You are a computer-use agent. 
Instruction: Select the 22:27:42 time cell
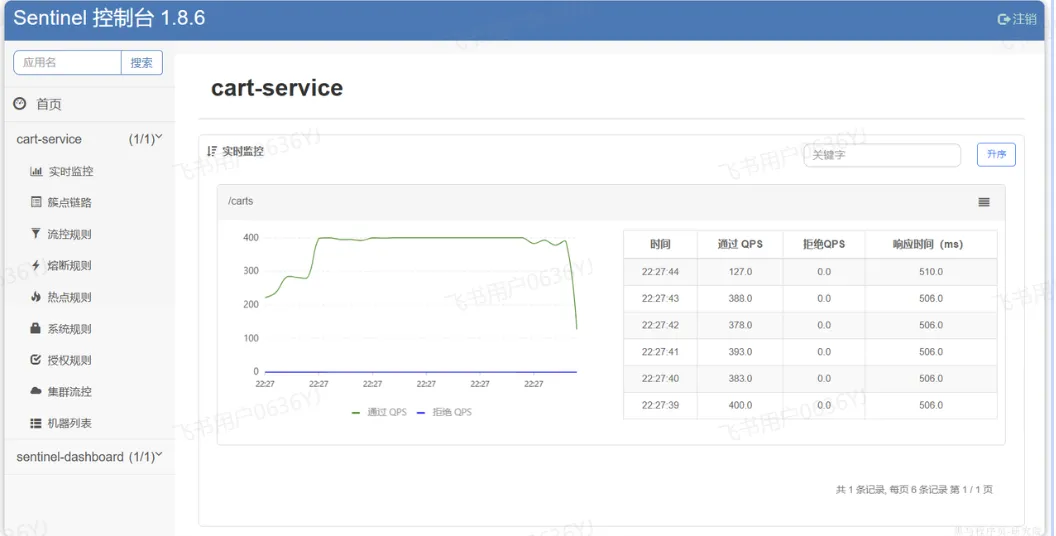[x=660, y=325]
